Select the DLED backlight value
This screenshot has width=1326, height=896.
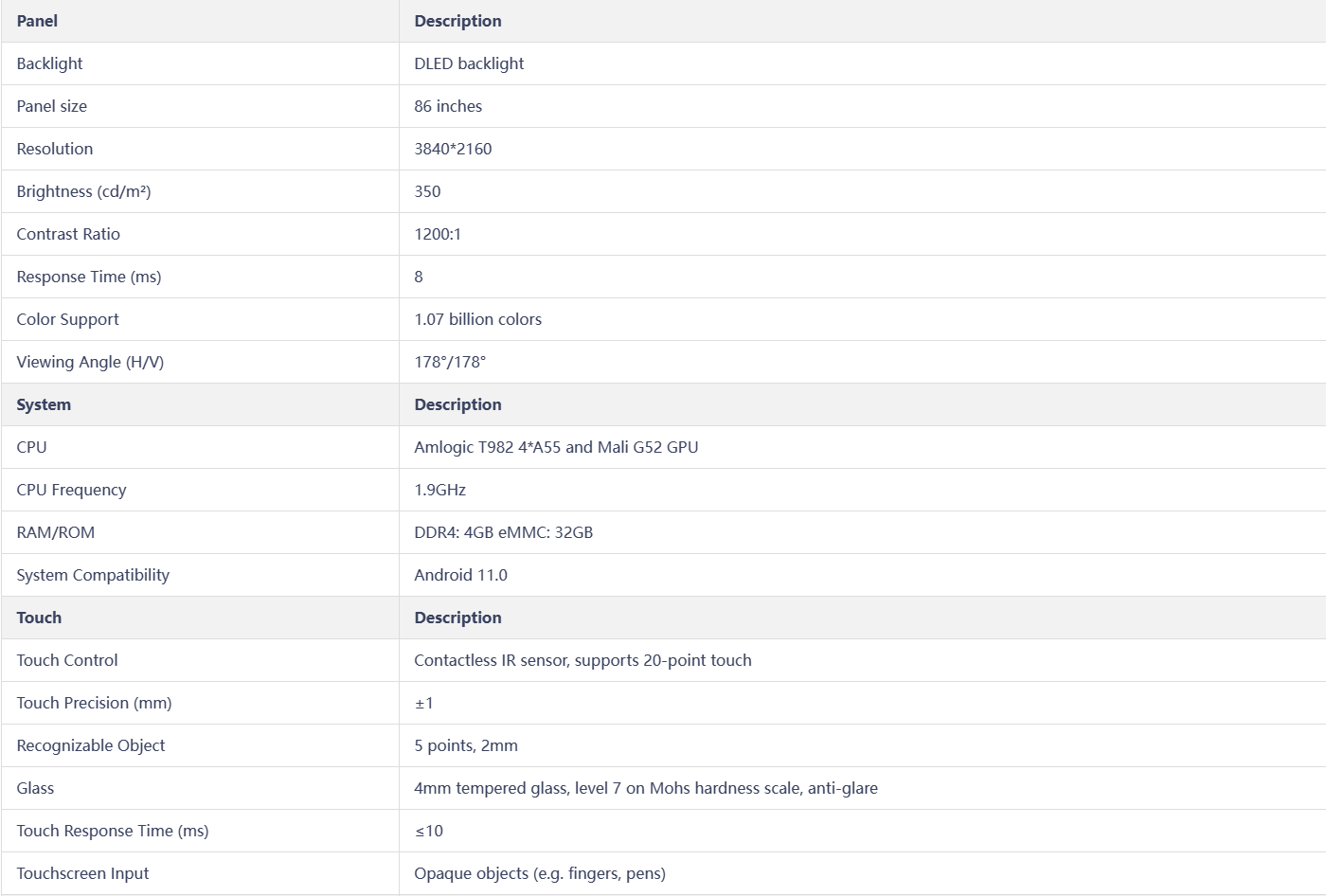[469, 63]
